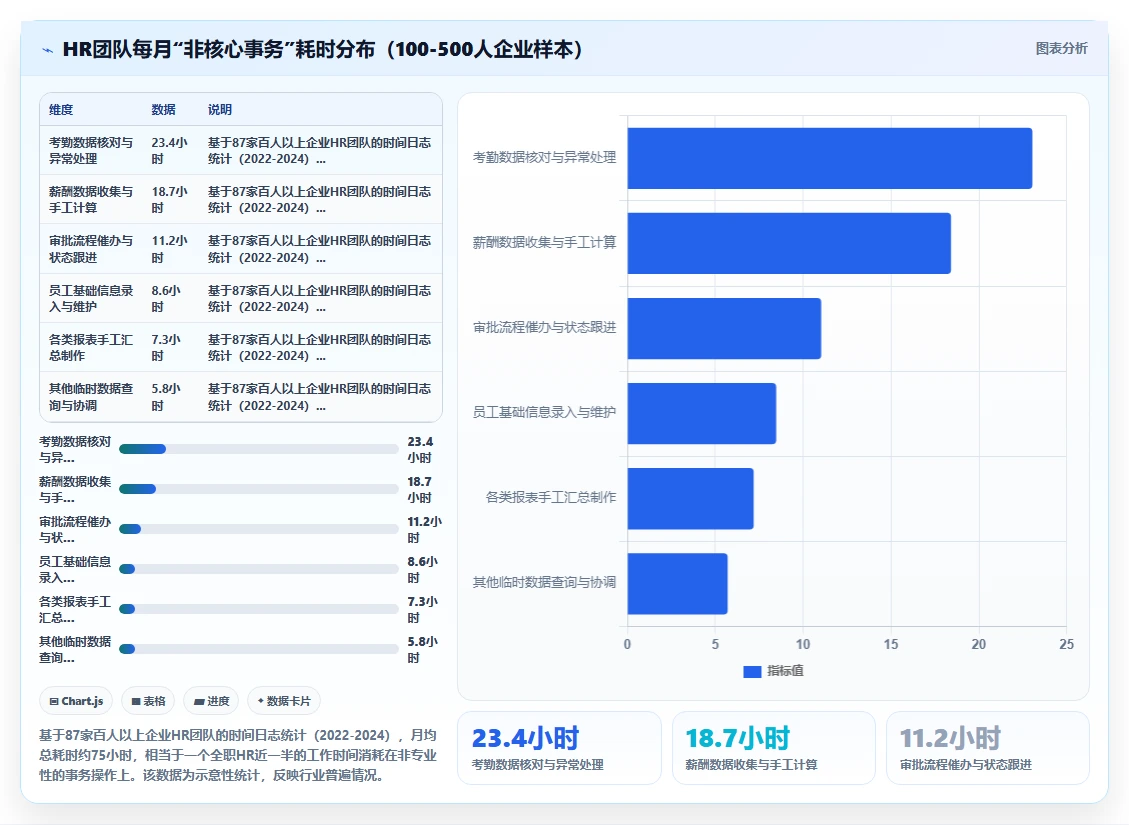This screenshot has width=1129, height=825.
Task: Click the 11.2小时 value in the table
Action: click(169, 249)
